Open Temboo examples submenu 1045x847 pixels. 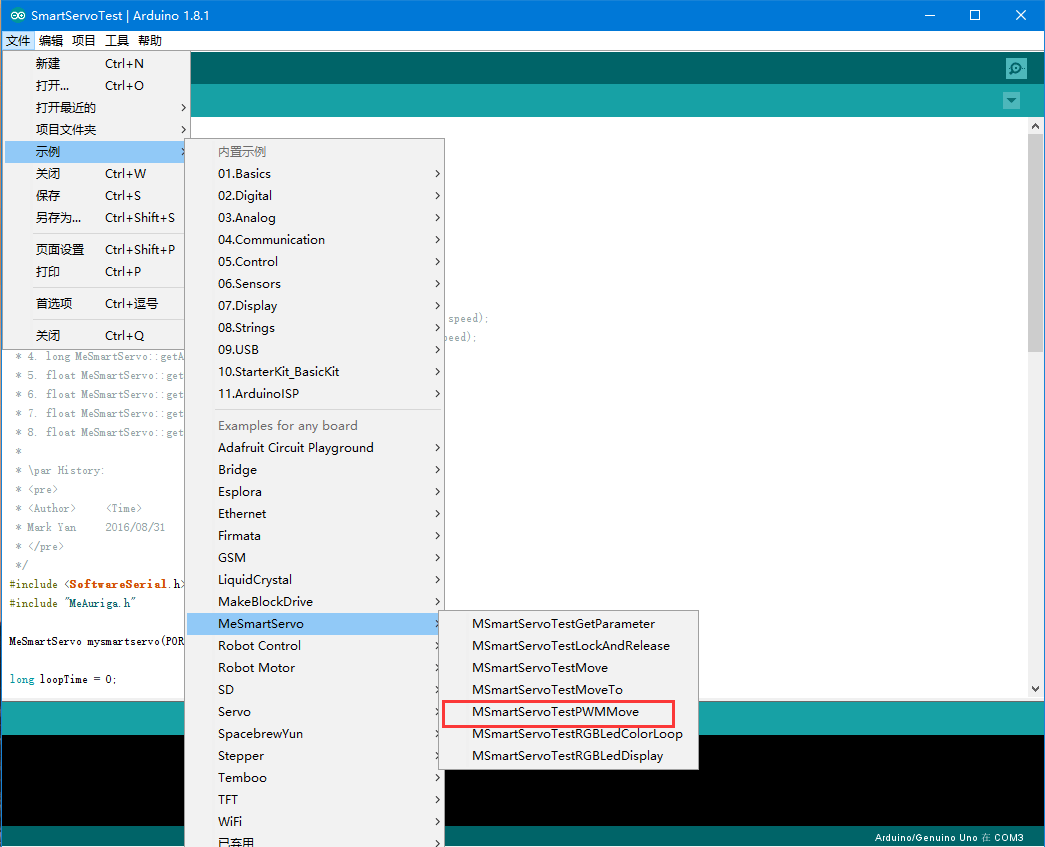[x=315, y=777]
